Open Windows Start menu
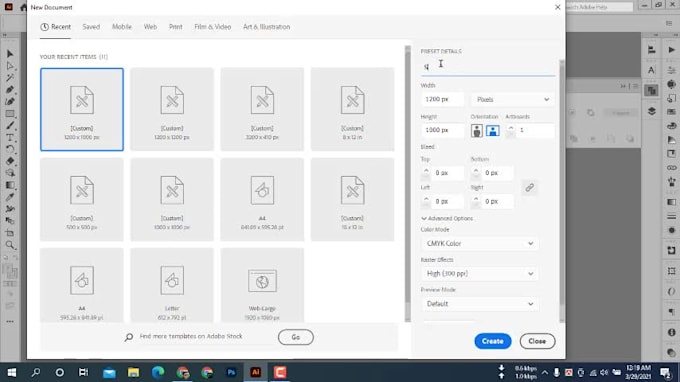 (x=12, y=372)
